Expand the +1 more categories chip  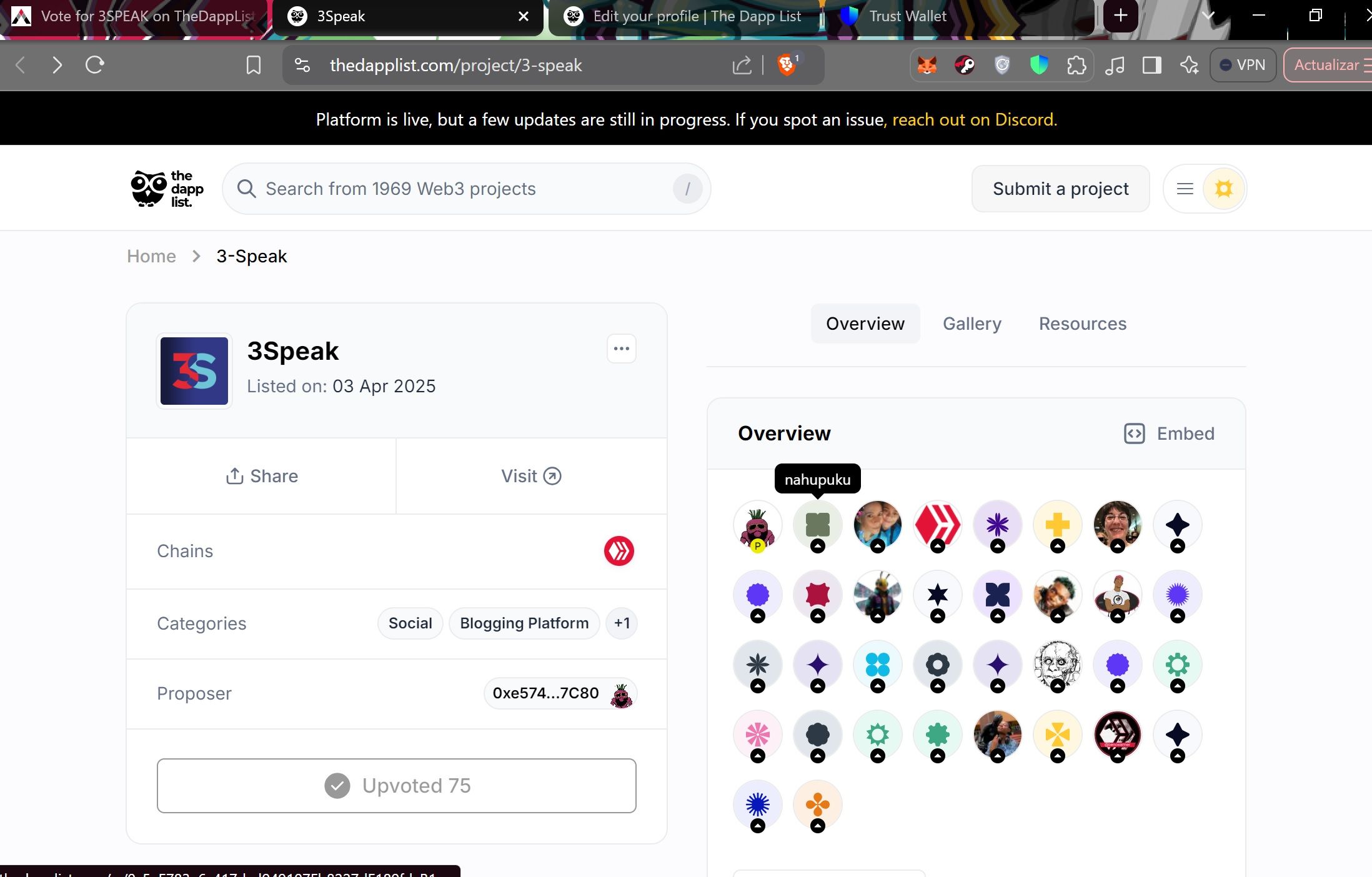click(x=622, y=623)
